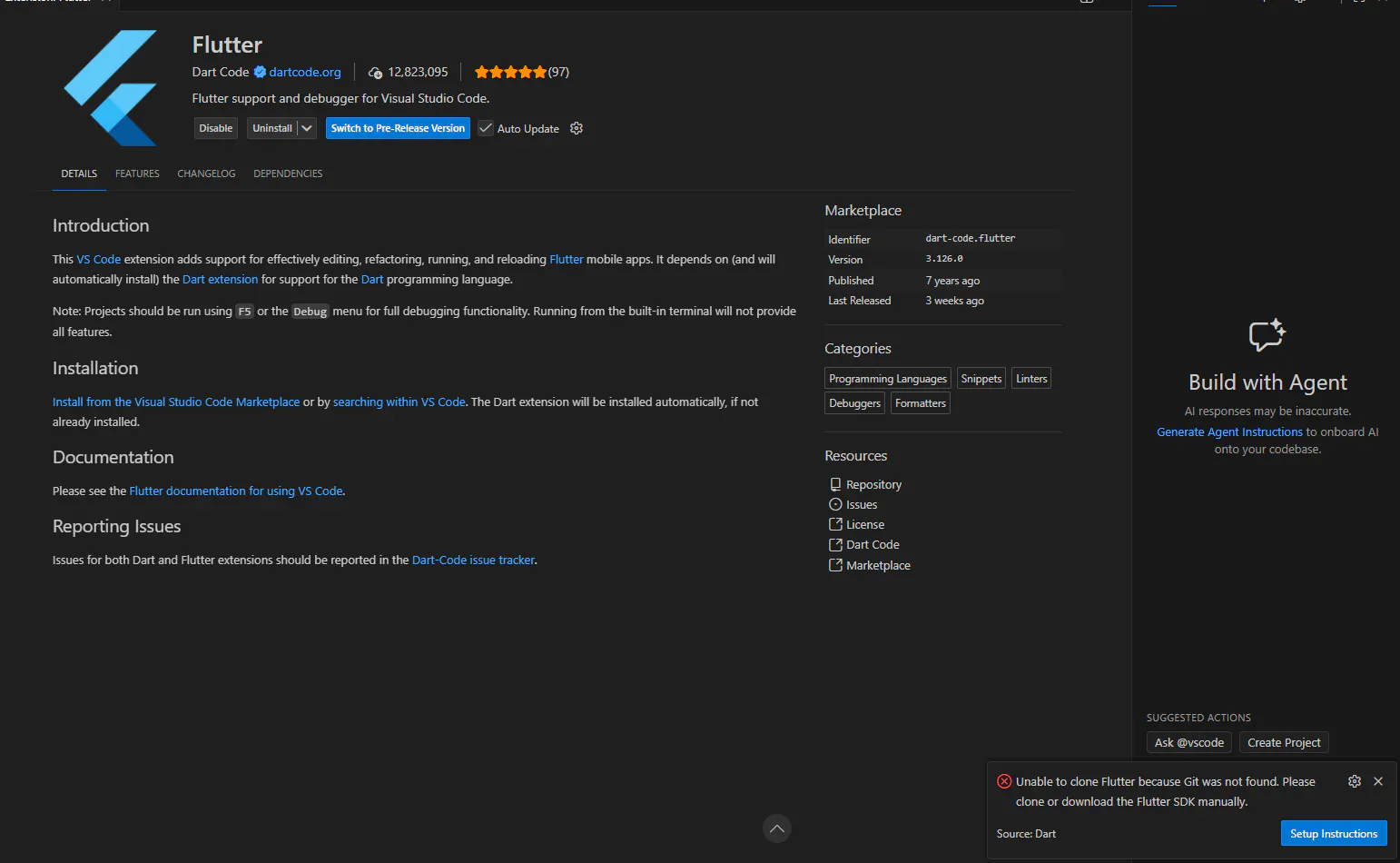Screen dimensions: 1400x863
Task: Open searching within VS Code link
Action: pyautogui.click(x=399, y=402)
